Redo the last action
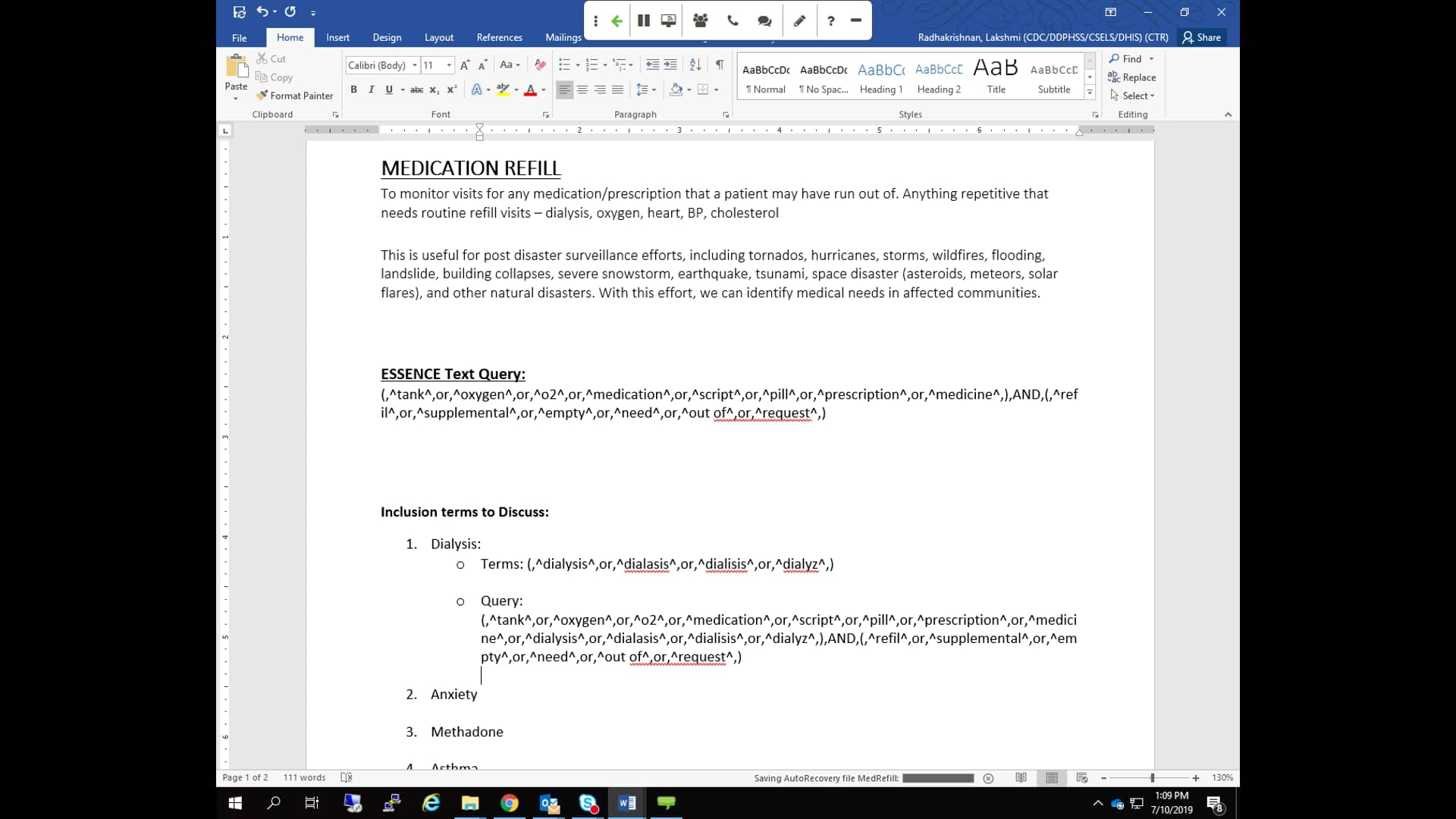 tap(290, 11)
